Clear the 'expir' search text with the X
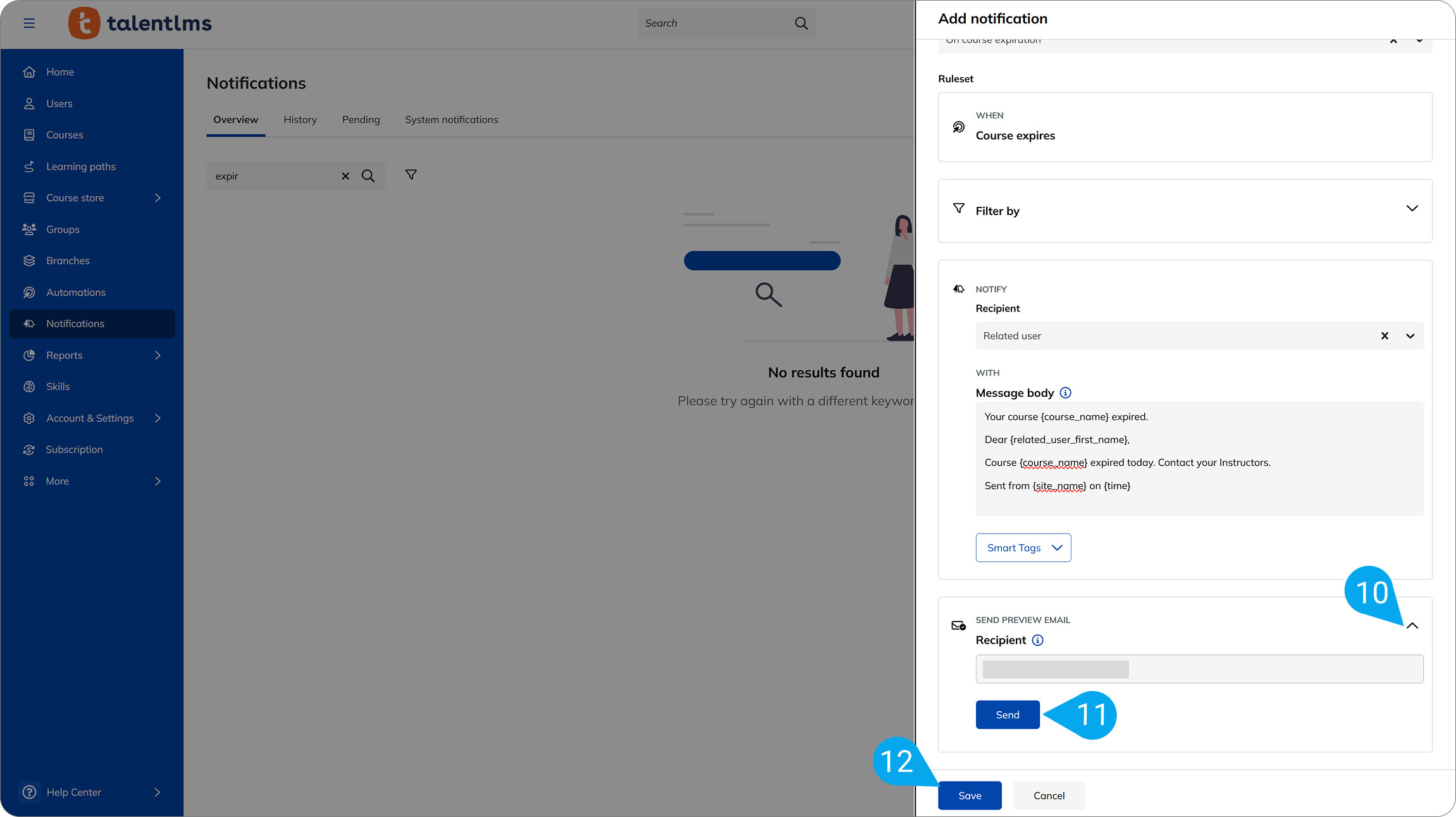1456x817 pixels. point(345,176)
